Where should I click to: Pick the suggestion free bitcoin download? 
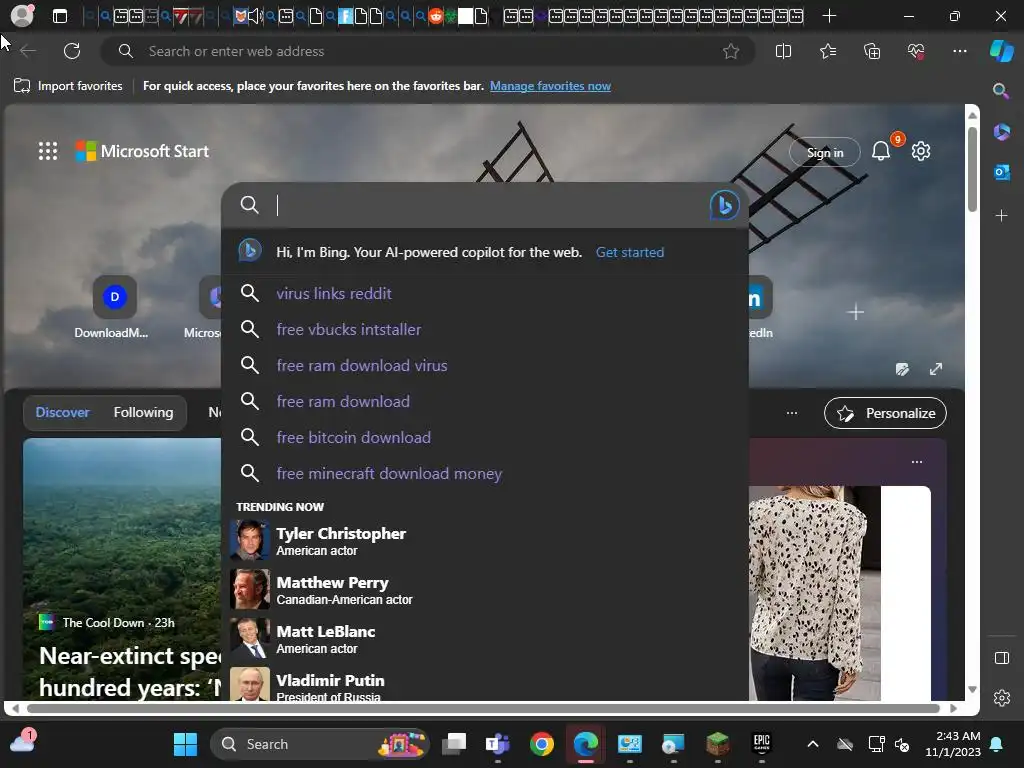coord(485,437)
